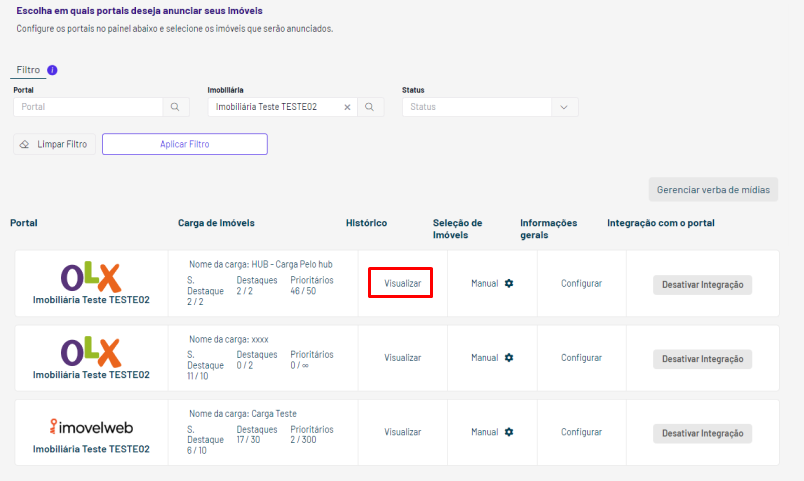Click the Filtro info icon
The height and width of the screenshot is (481, 804).
(52, 70)
